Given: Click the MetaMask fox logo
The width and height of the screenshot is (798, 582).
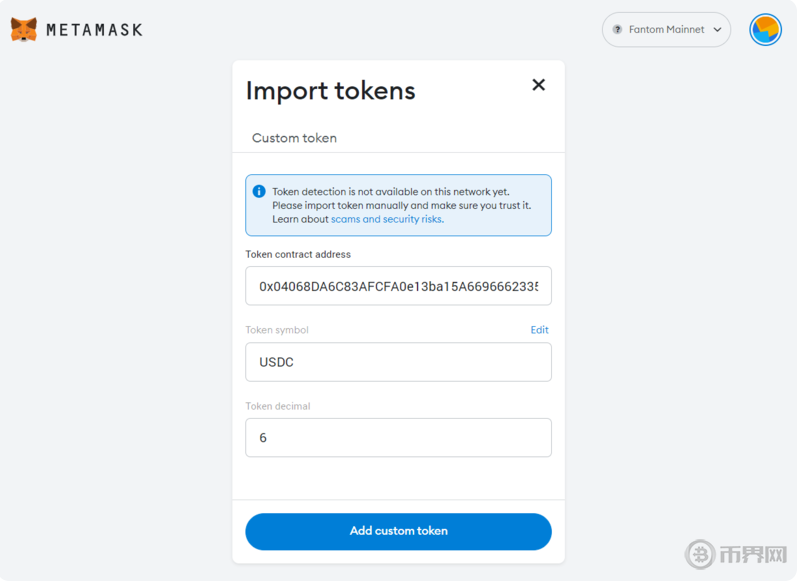Looking at the screenshot, I should click(24, 30).
